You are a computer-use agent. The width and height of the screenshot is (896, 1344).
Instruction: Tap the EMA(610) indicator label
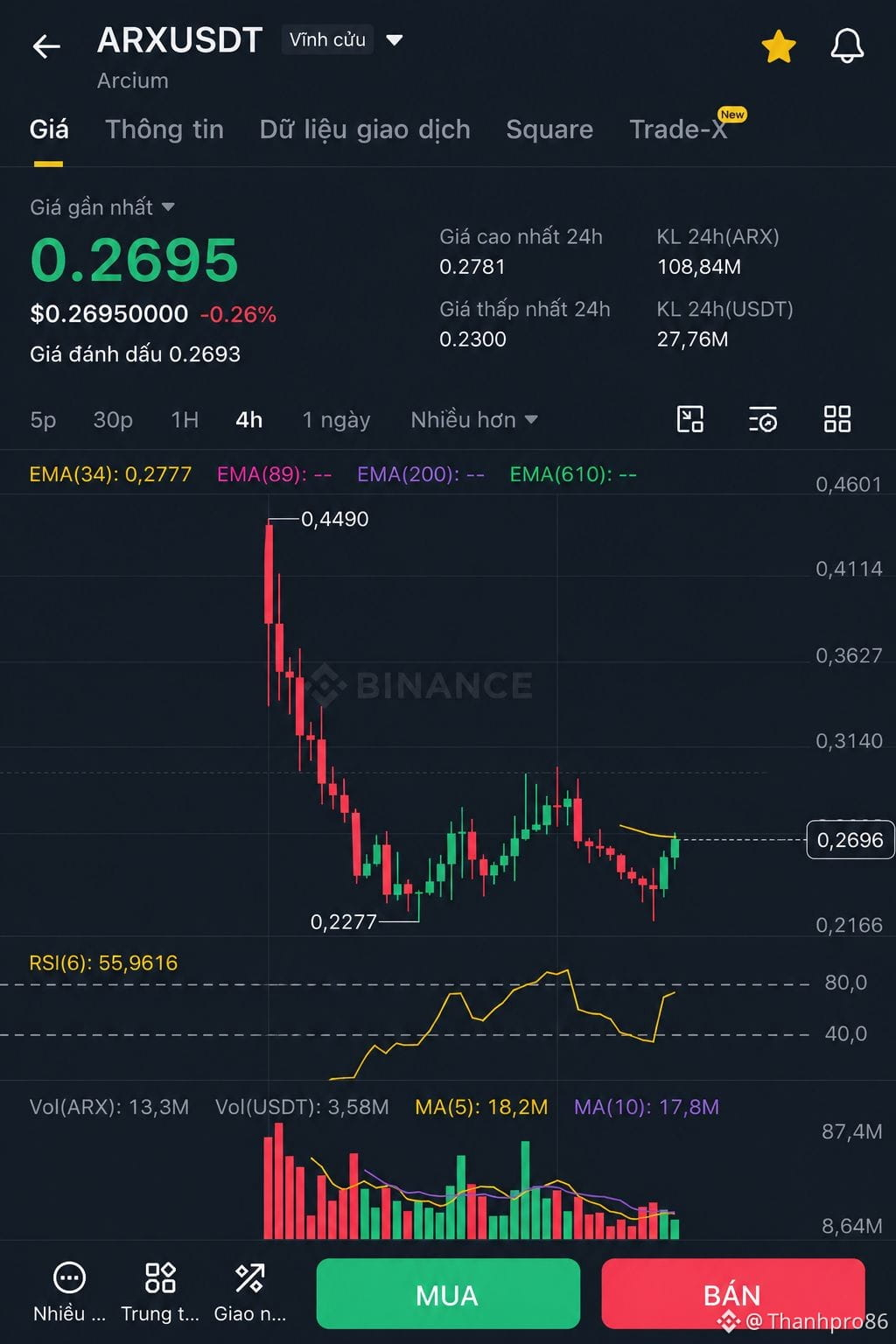tap(573, 474)
